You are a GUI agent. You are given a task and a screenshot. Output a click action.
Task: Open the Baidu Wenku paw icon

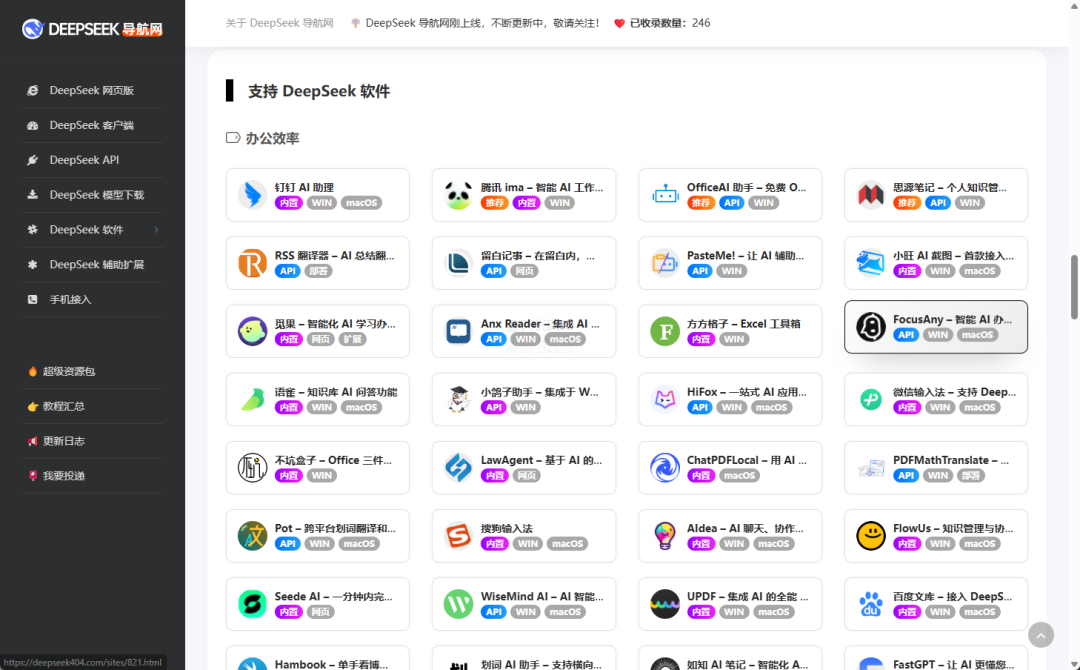(871, 604)
